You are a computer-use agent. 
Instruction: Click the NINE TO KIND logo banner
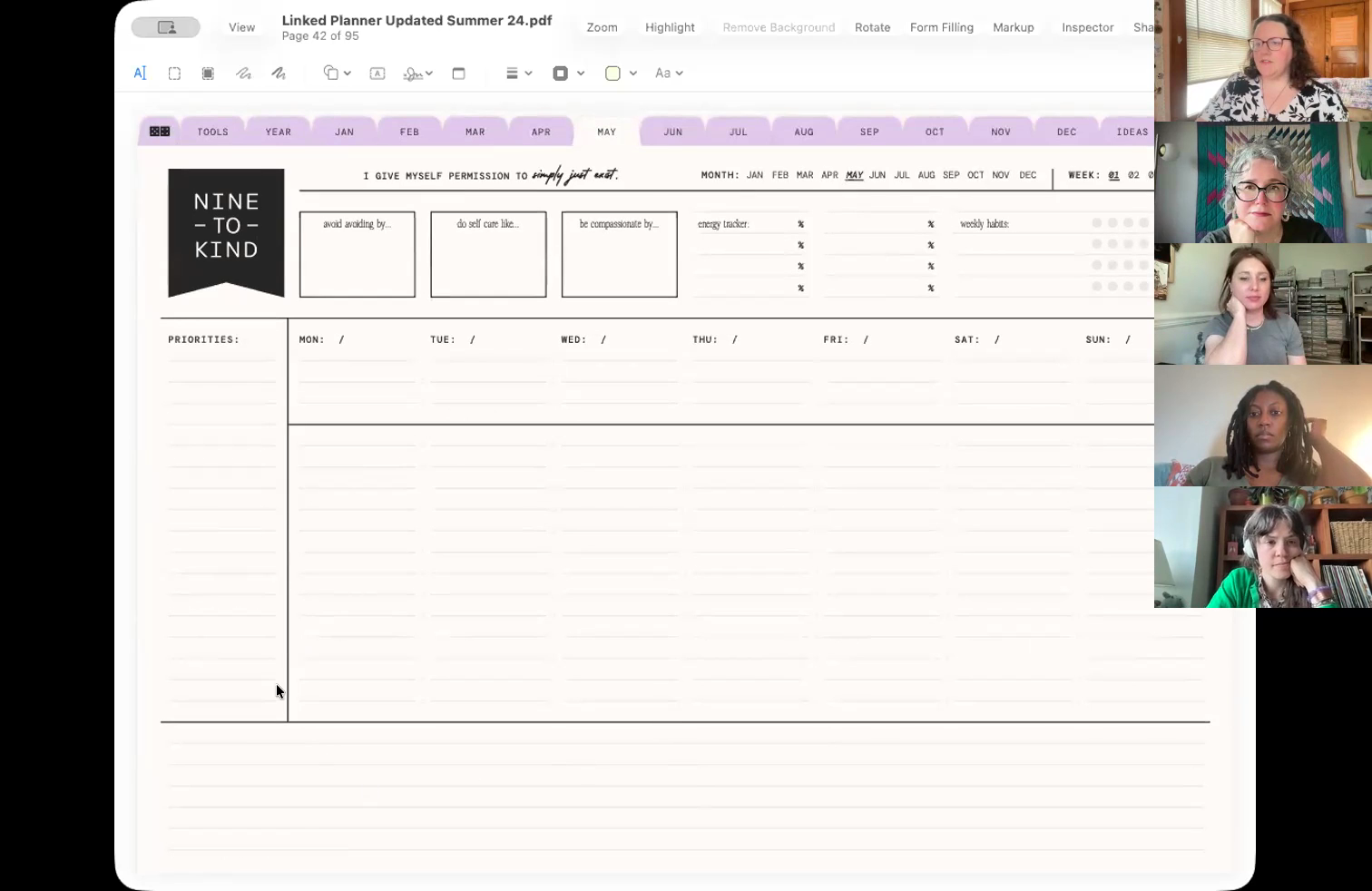pyautogui.click(x=226, y=233)
